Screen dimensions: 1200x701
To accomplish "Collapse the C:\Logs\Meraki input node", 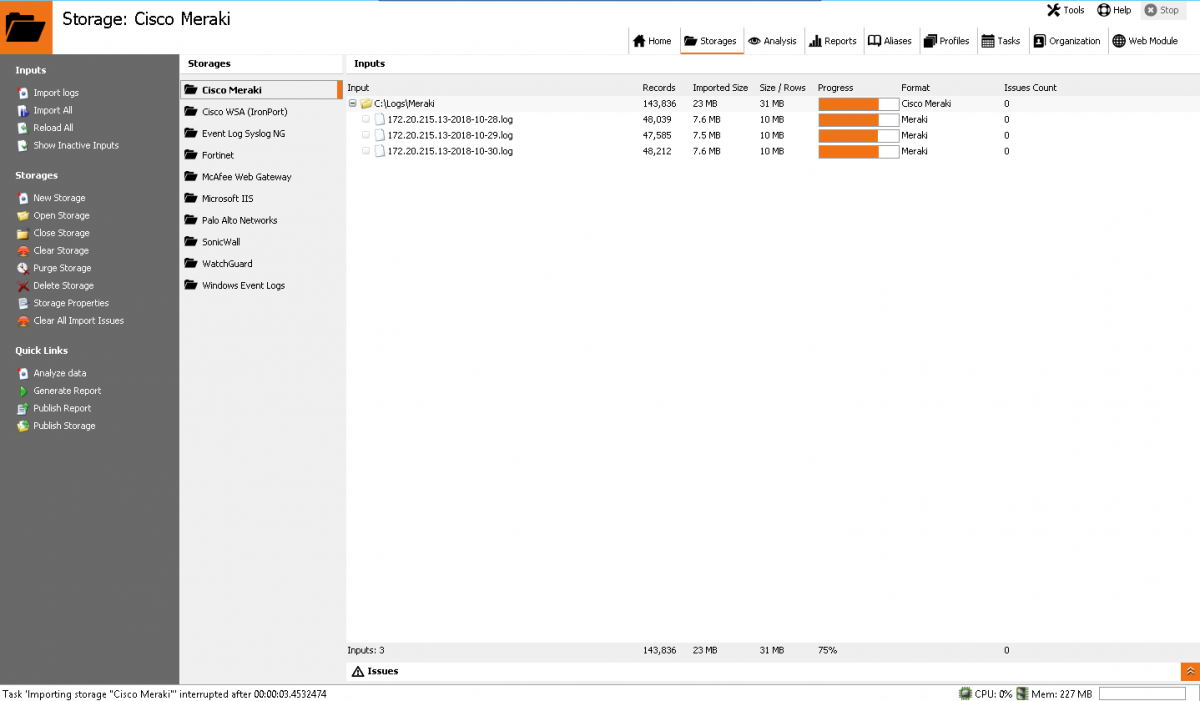I will pos(352,103).
